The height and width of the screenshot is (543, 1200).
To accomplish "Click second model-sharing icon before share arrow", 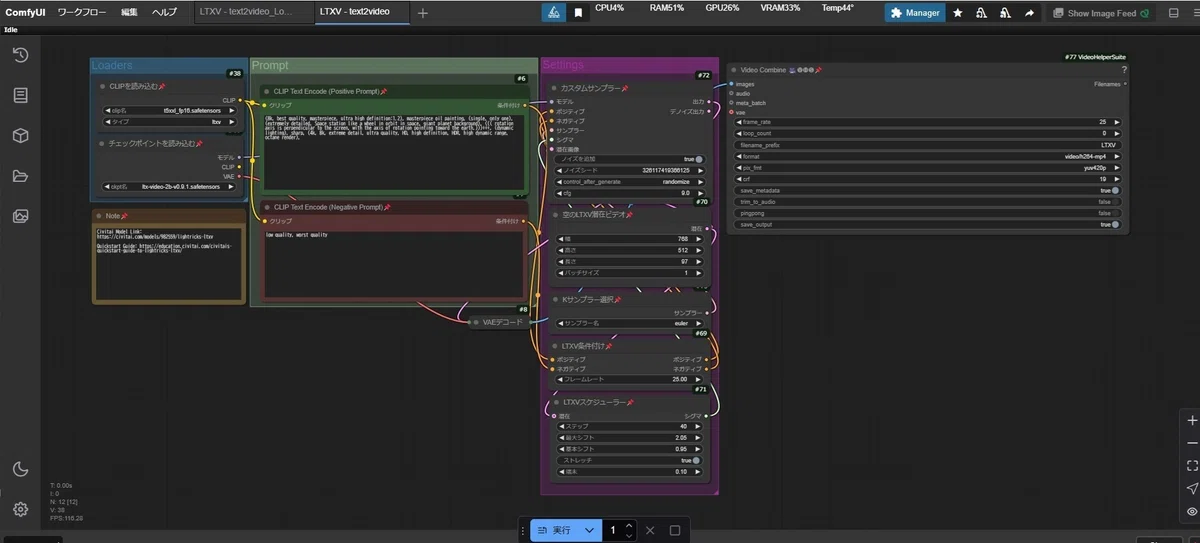I will point(1005,13).
